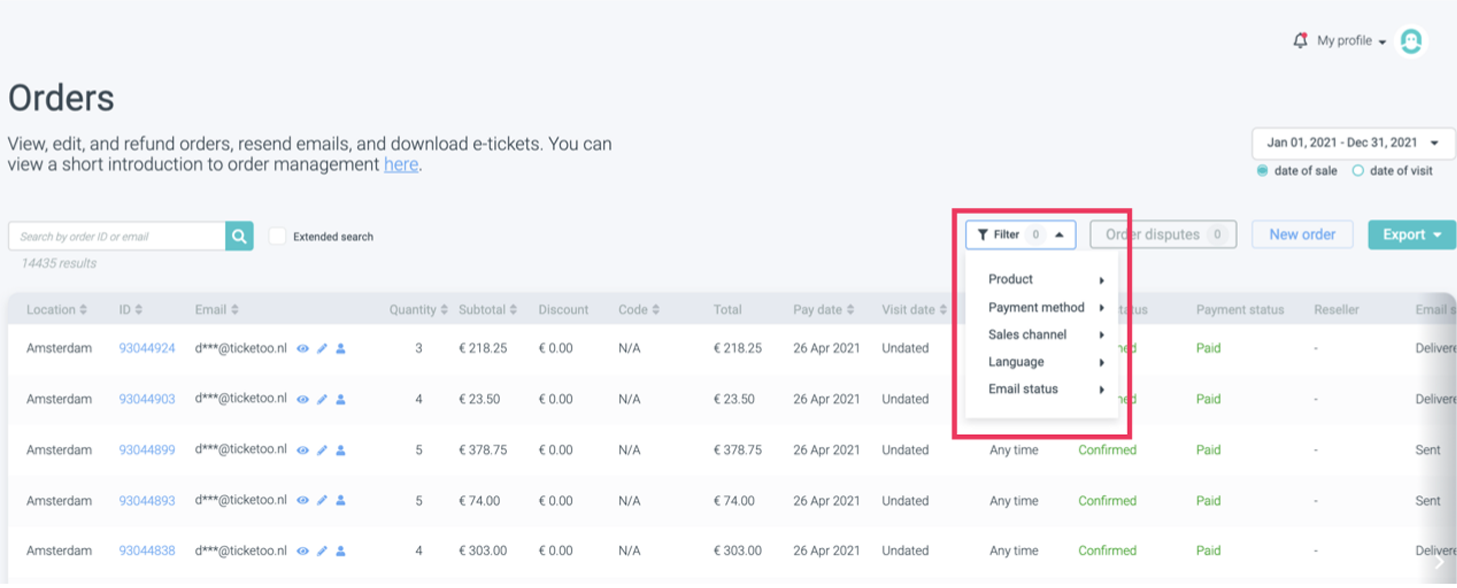Image resolution: width=1457 pixels, height=588 pixels.
Task: Open the date range dropdown
Action: point(1353,143)
